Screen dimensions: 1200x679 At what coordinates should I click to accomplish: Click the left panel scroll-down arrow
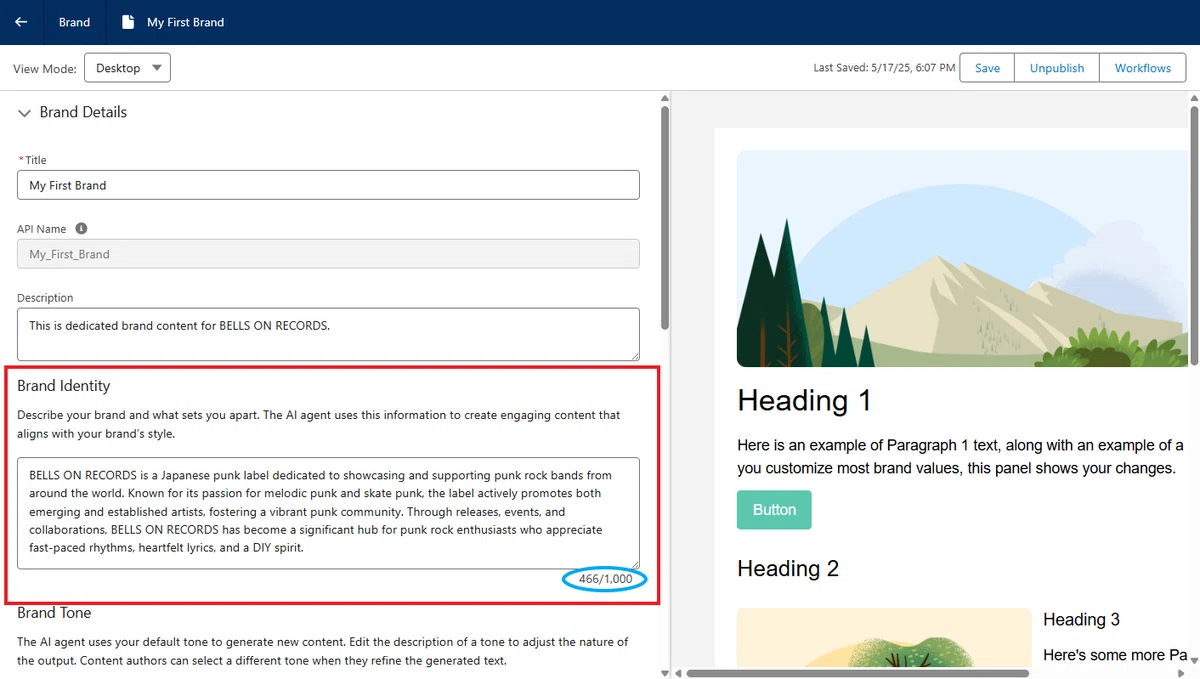(665, 672)
